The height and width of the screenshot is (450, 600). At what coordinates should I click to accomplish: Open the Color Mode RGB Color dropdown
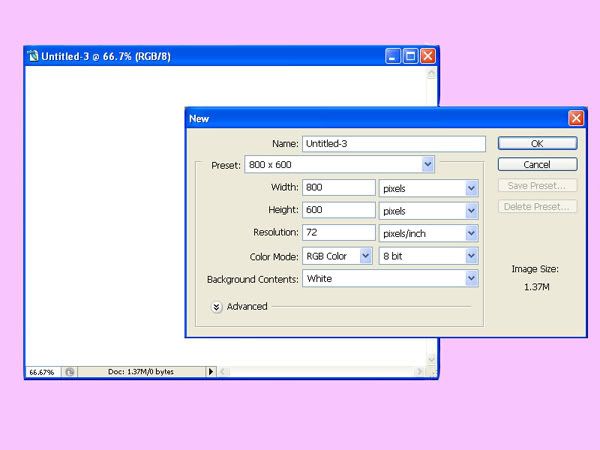[x=365, y=256]
